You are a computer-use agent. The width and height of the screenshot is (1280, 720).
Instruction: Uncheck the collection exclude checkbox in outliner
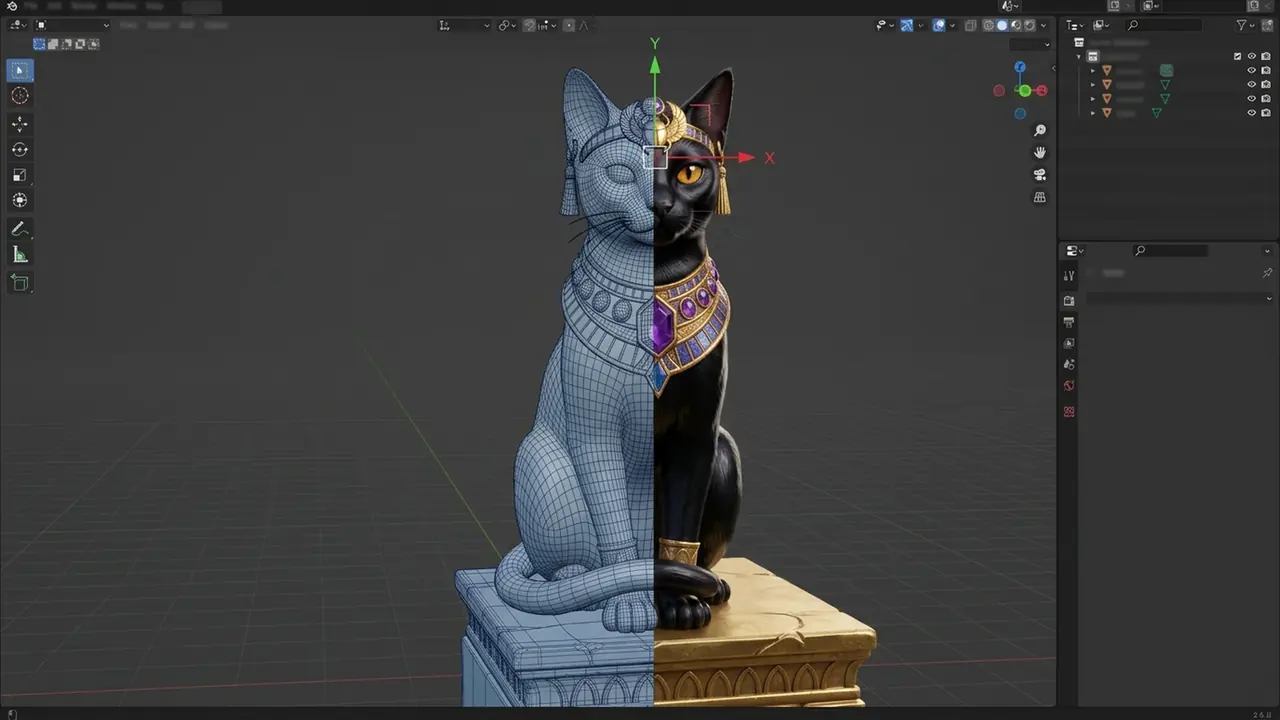tap(1237, 57)
